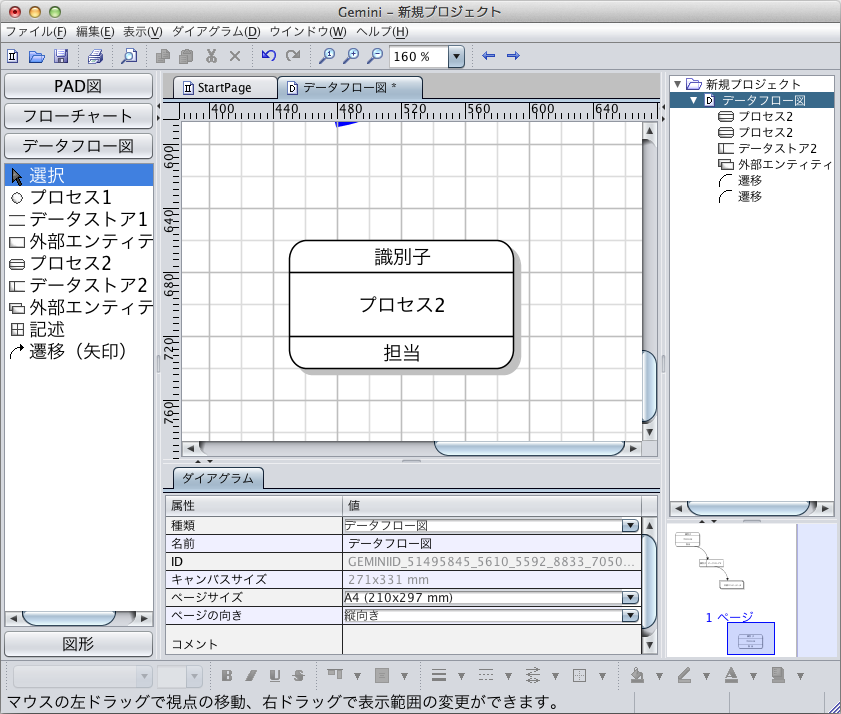Click the copy icon in toolbar
Viewport: 841px width, 714px height.
[x=163, y=56]
